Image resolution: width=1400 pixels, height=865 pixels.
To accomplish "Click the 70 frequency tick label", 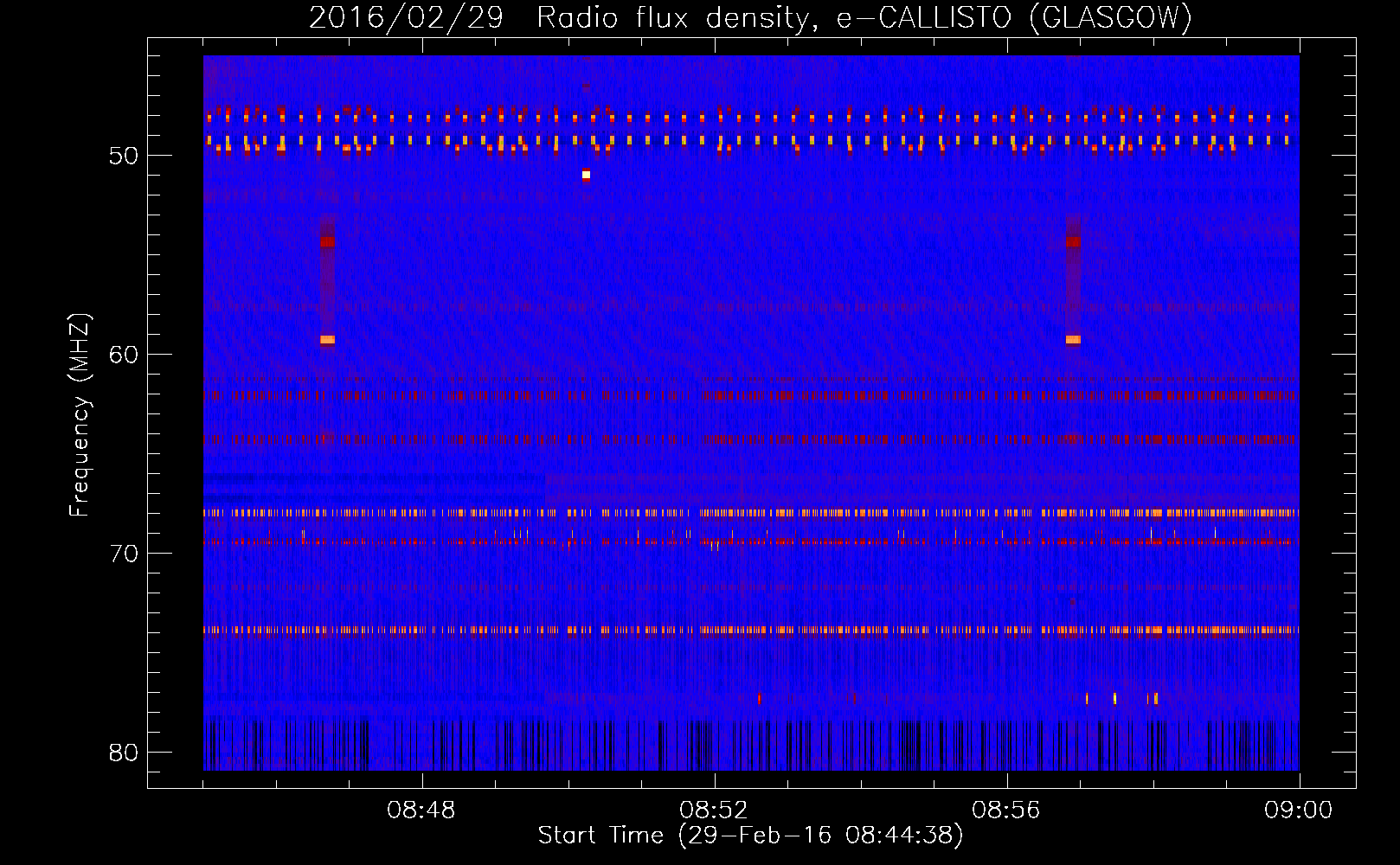I will (124, 554).
